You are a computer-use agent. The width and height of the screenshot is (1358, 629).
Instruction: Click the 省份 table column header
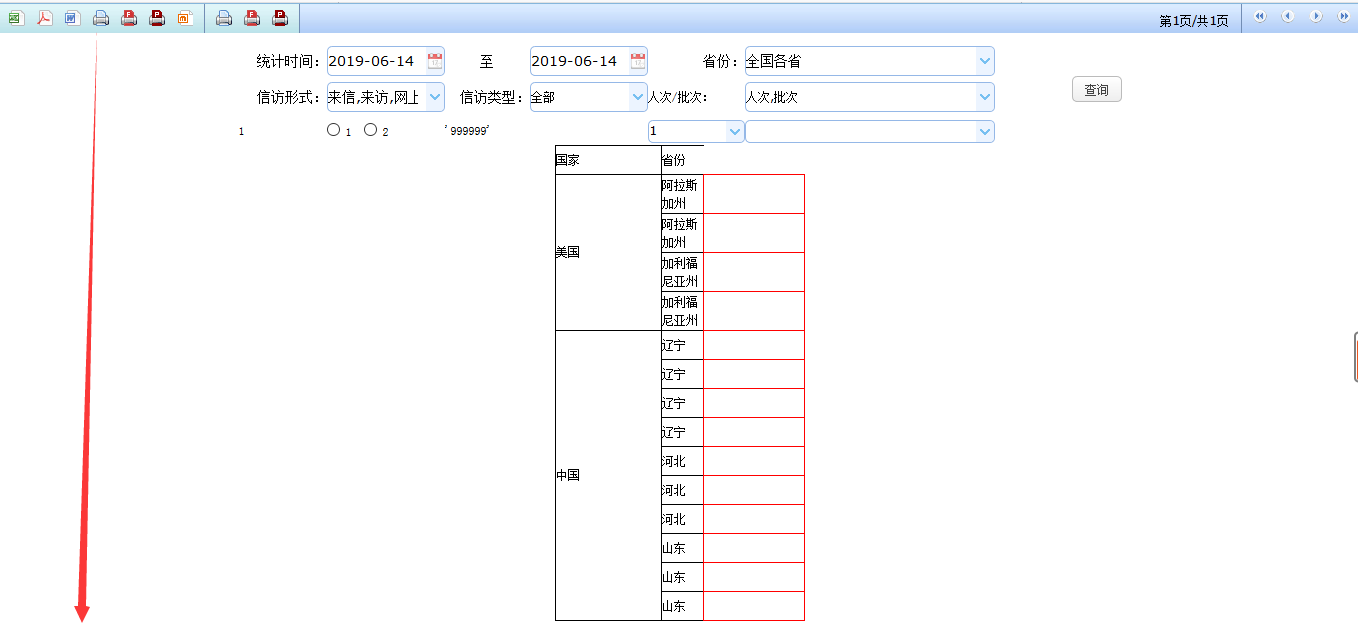coord(682,160)
